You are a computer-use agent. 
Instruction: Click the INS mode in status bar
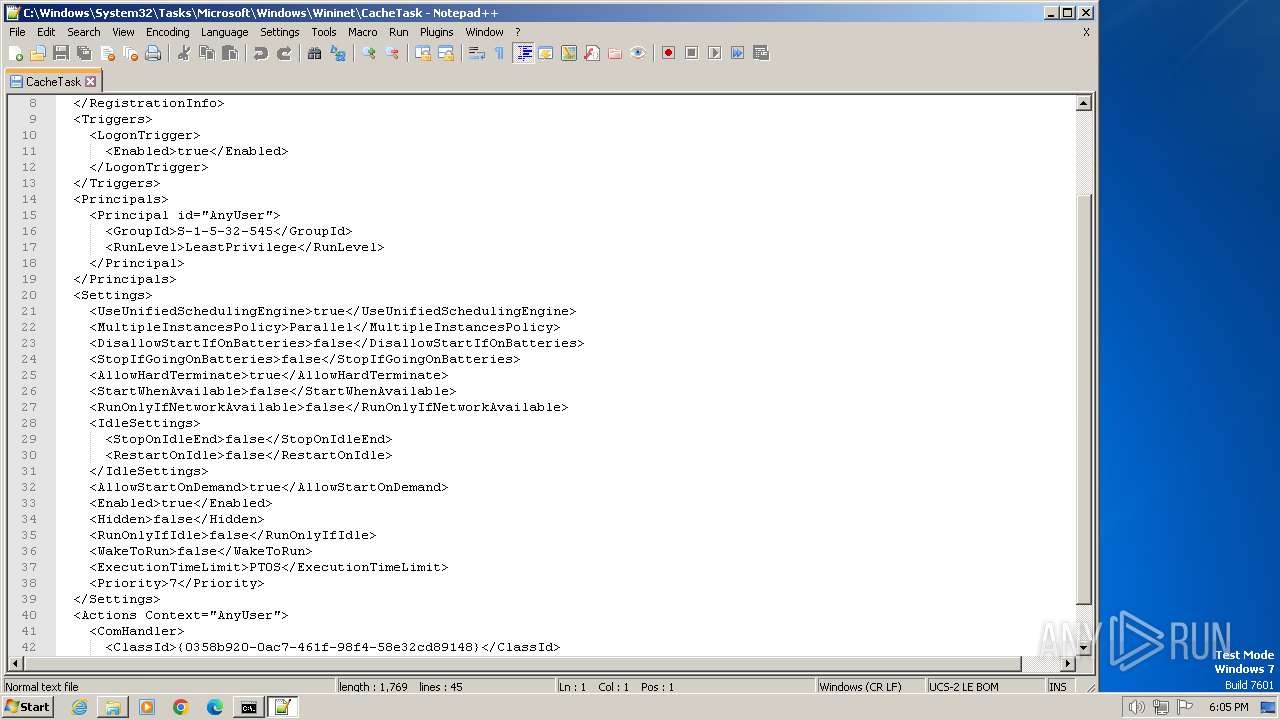[1058, 687]
